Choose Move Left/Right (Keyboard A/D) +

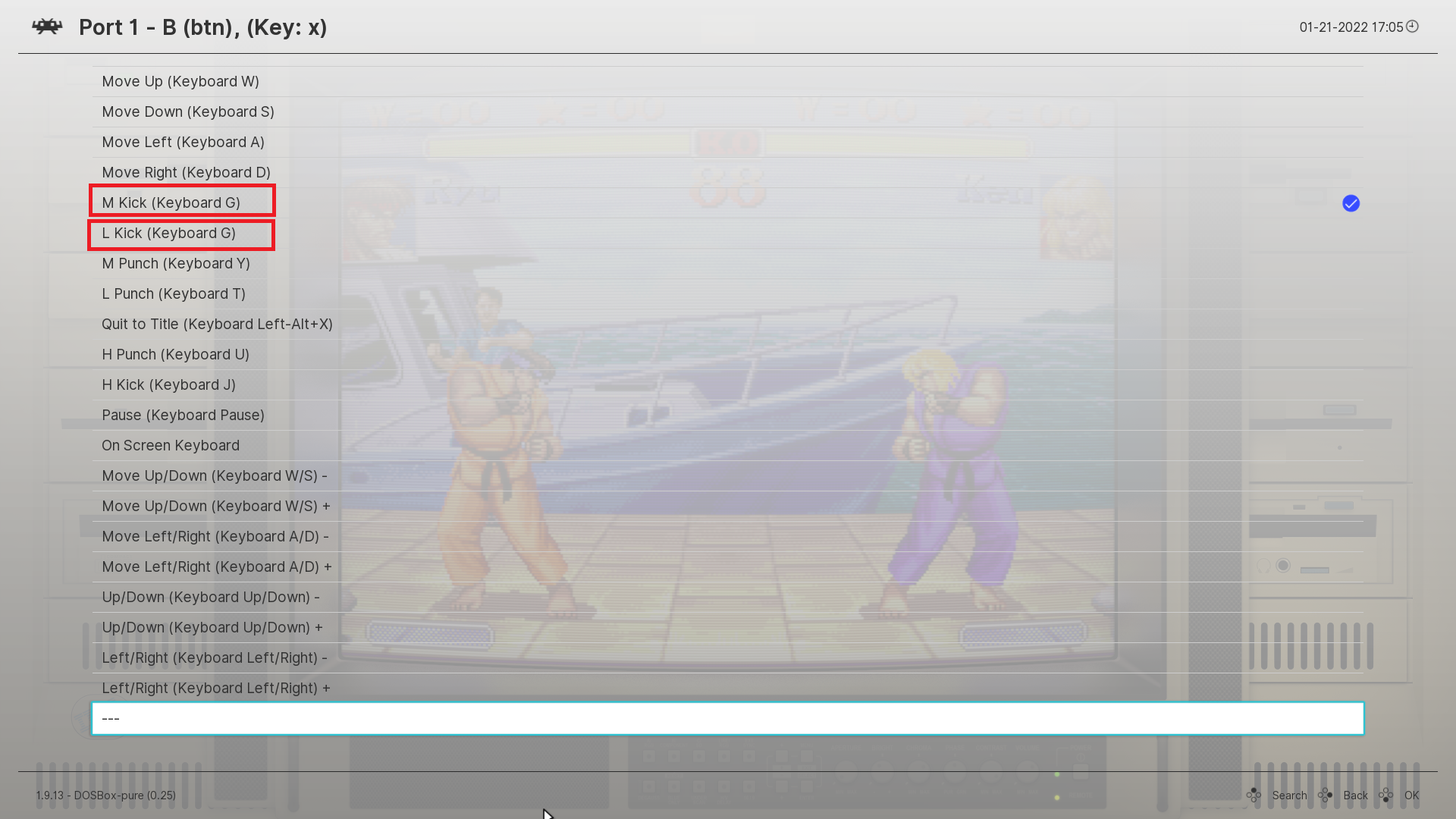(216, 566)
